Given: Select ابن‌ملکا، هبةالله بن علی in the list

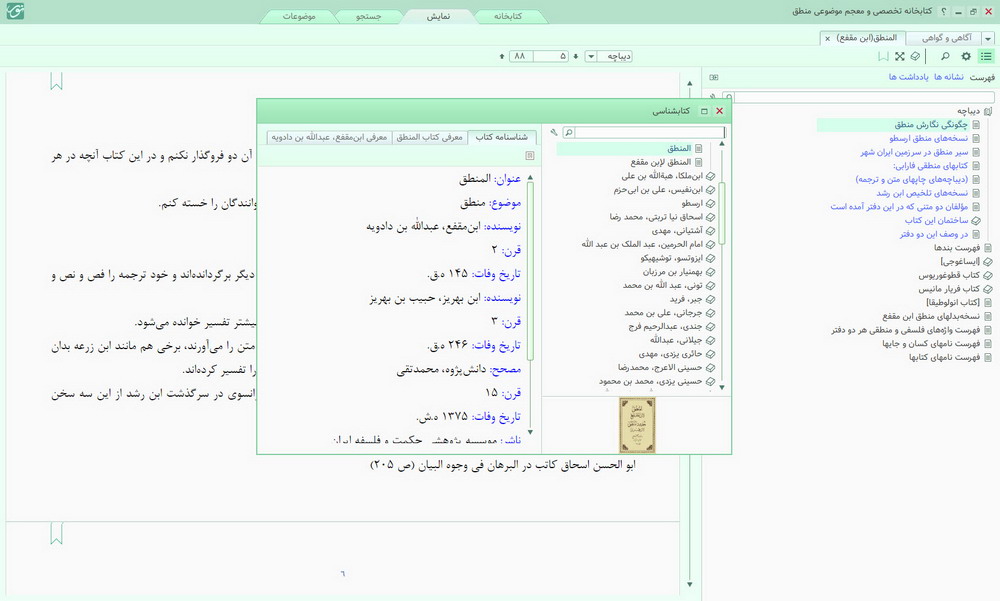Looking at the screenshot, I should click(662, 175).
